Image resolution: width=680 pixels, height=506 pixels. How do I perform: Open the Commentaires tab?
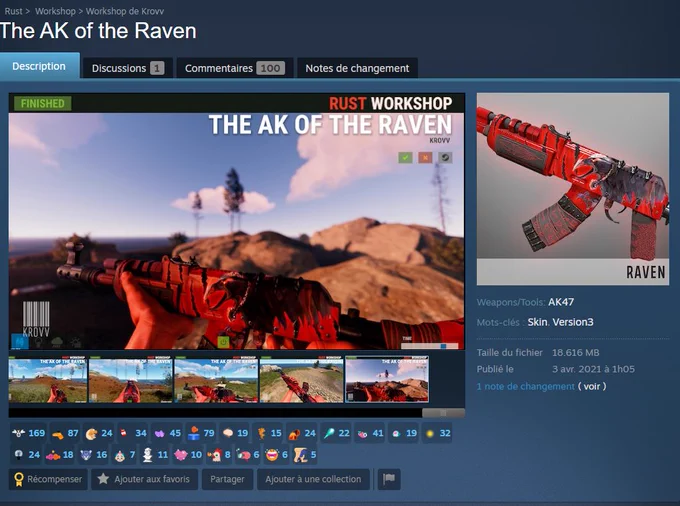pos(235,68)
